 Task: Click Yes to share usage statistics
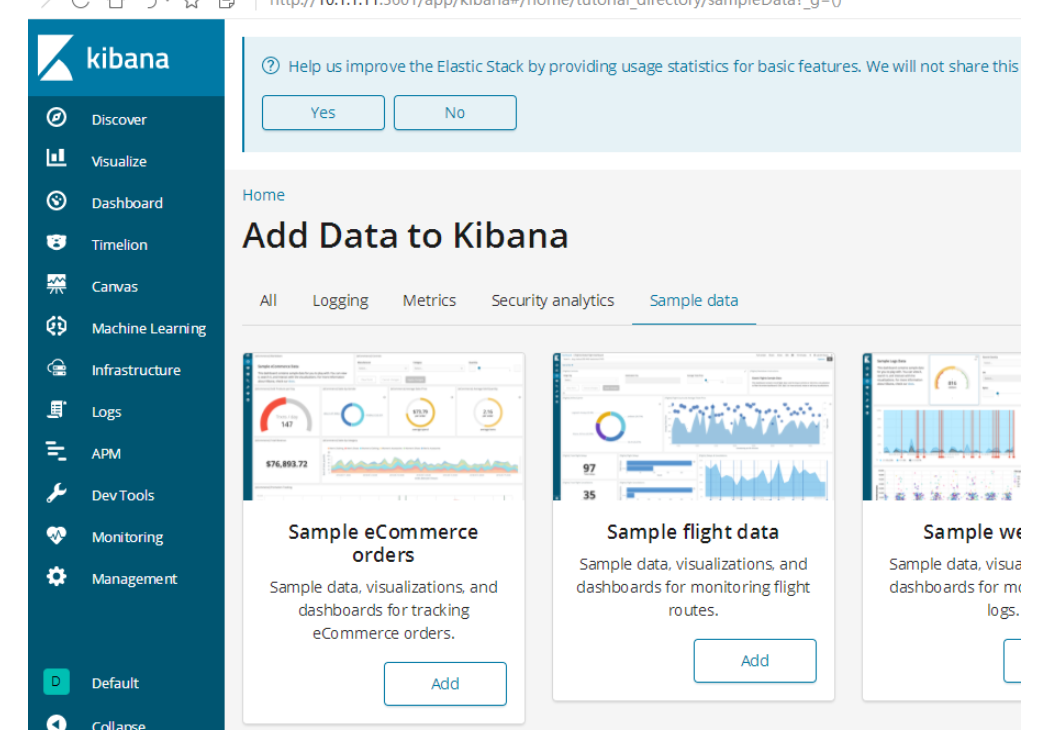click(x=323, y=113)
